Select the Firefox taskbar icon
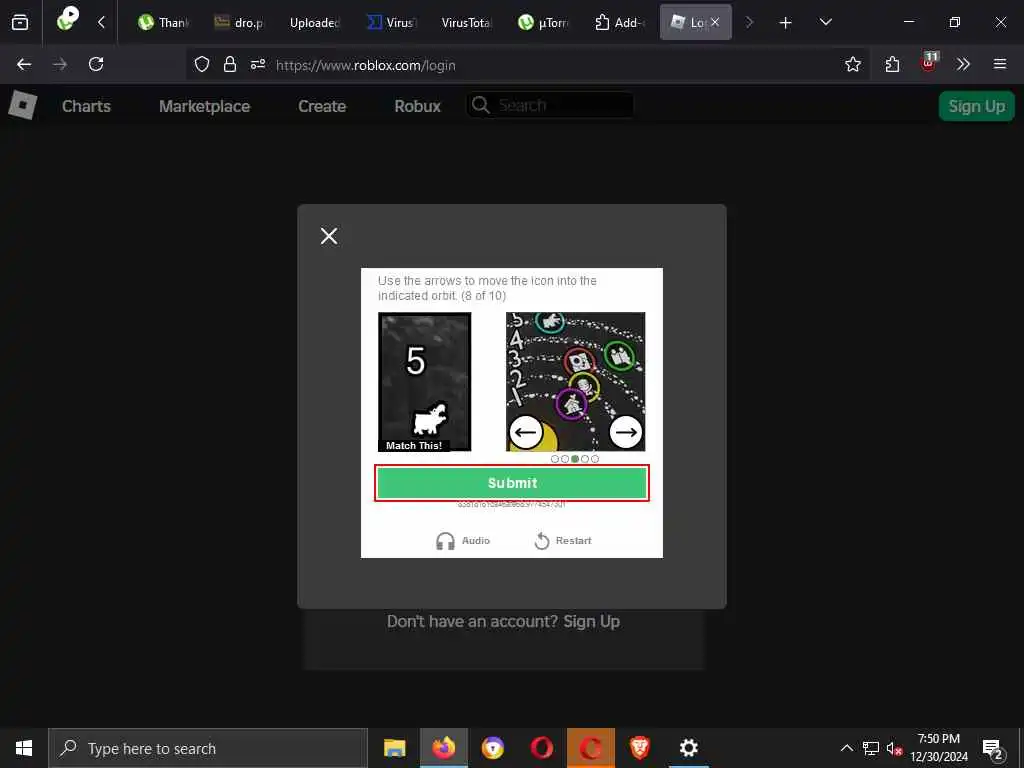 [443, 748]
